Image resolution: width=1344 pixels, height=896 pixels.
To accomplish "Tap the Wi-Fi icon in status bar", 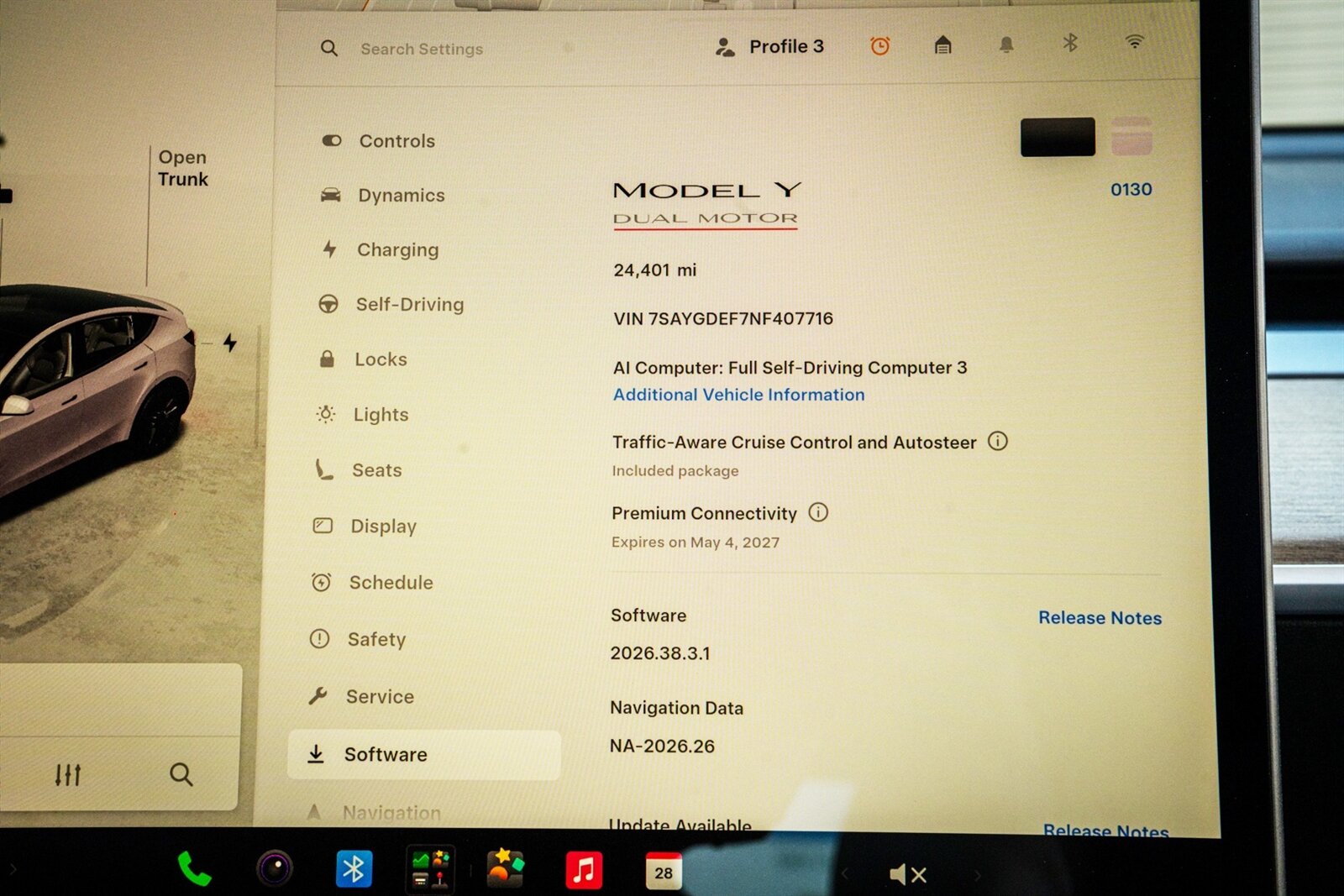I will pos(1134,41).
